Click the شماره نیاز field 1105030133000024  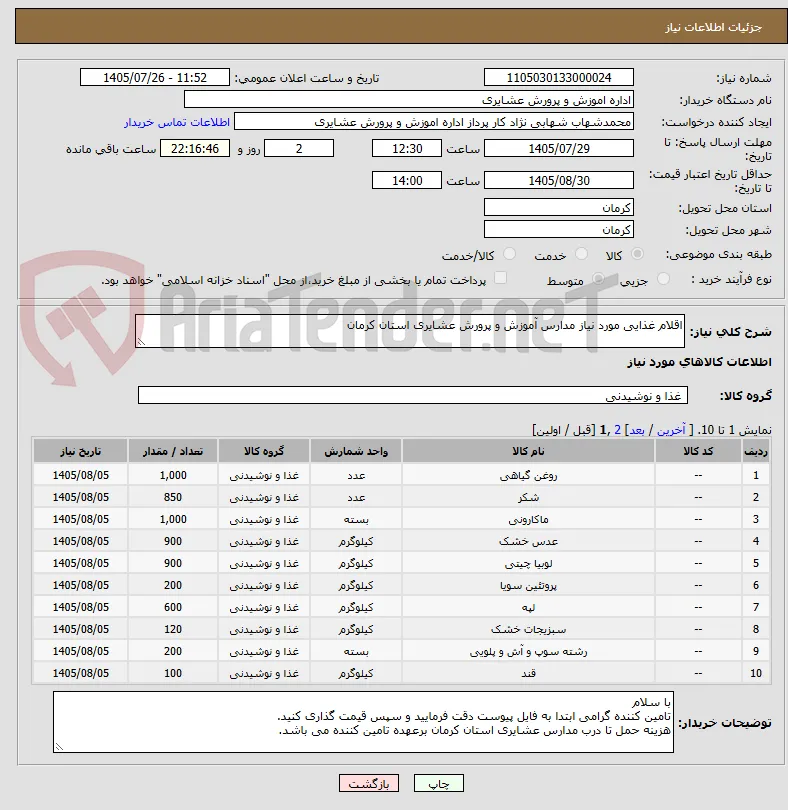559,77
